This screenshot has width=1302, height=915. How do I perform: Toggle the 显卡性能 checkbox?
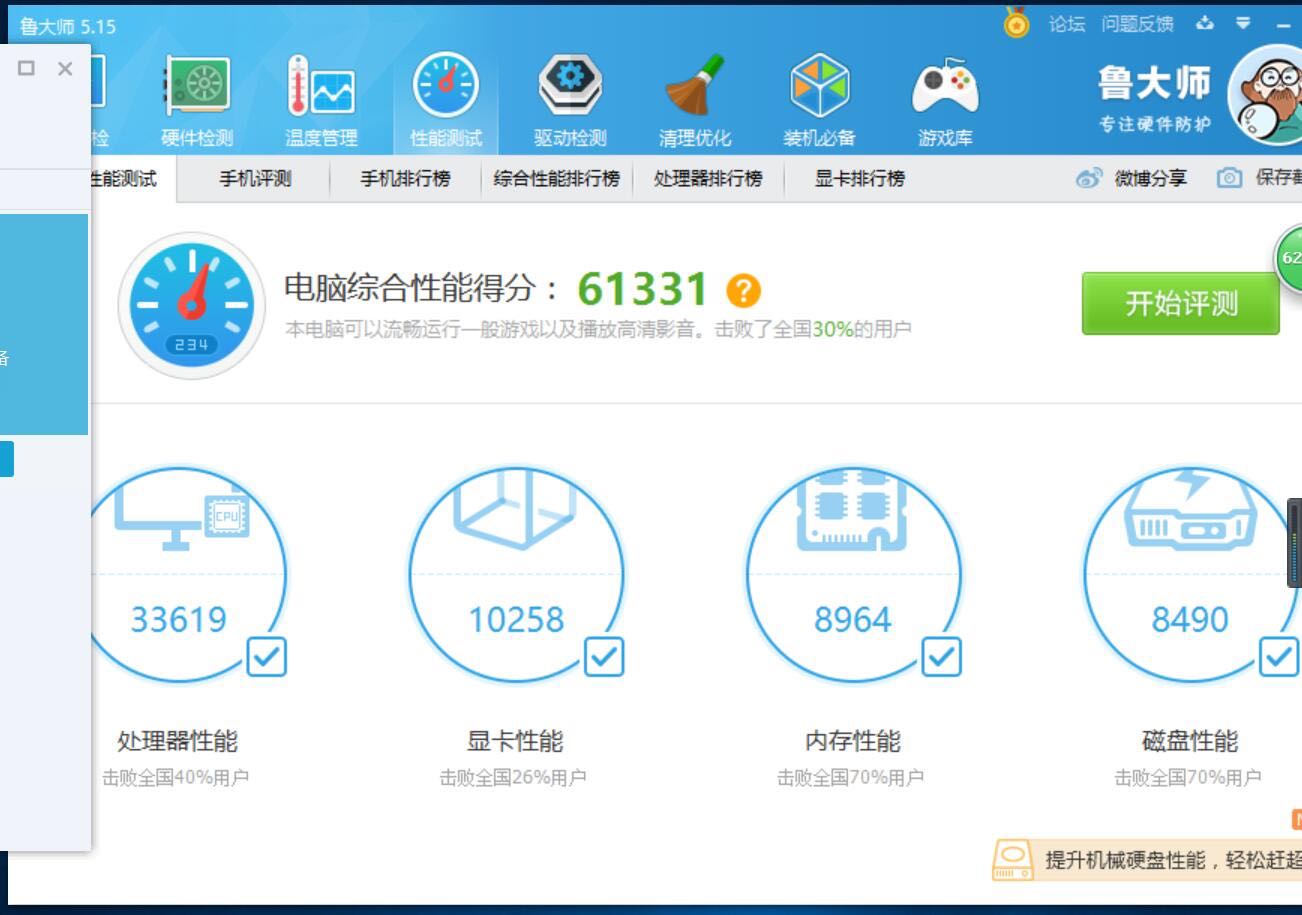tap(604, 657)
